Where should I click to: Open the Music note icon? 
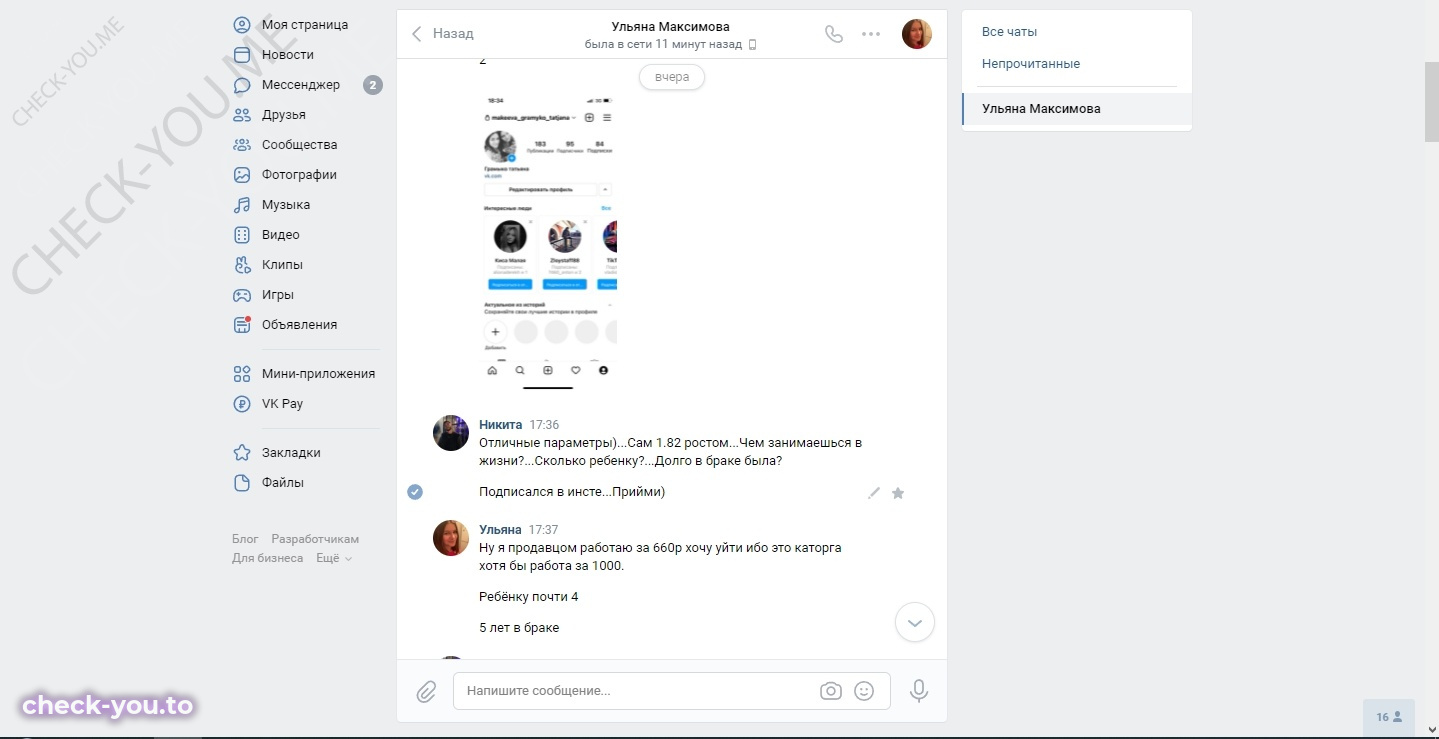(x=242, y=205)
